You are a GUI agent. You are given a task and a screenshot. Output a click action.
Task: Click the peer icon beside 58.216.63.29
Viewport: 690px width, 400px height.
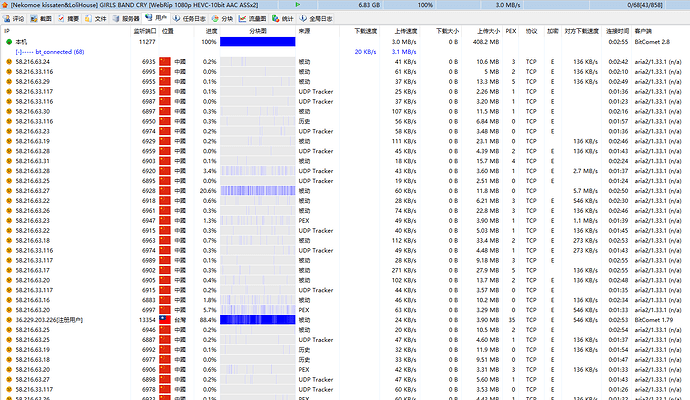(9, 81)
